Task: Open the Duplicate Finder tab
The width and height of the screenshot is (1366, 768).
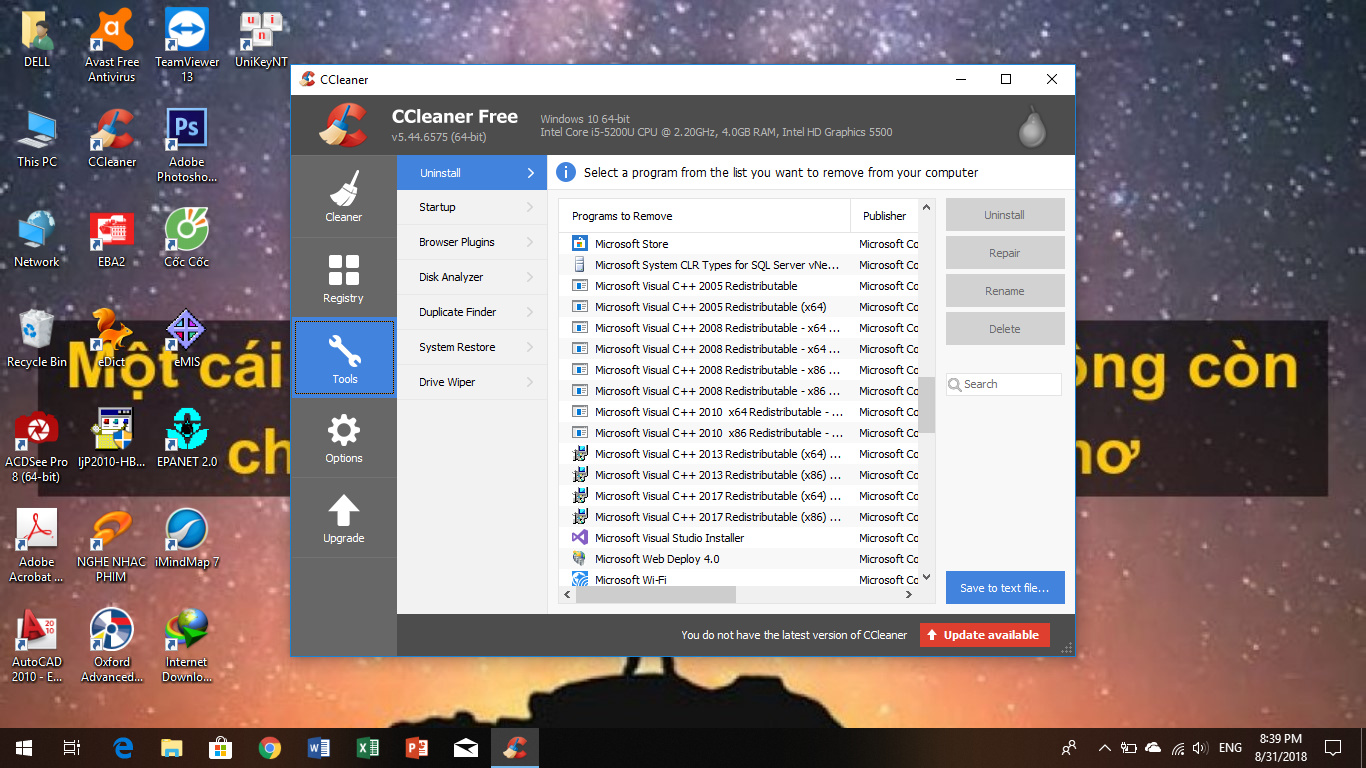Action: (472, 312)
